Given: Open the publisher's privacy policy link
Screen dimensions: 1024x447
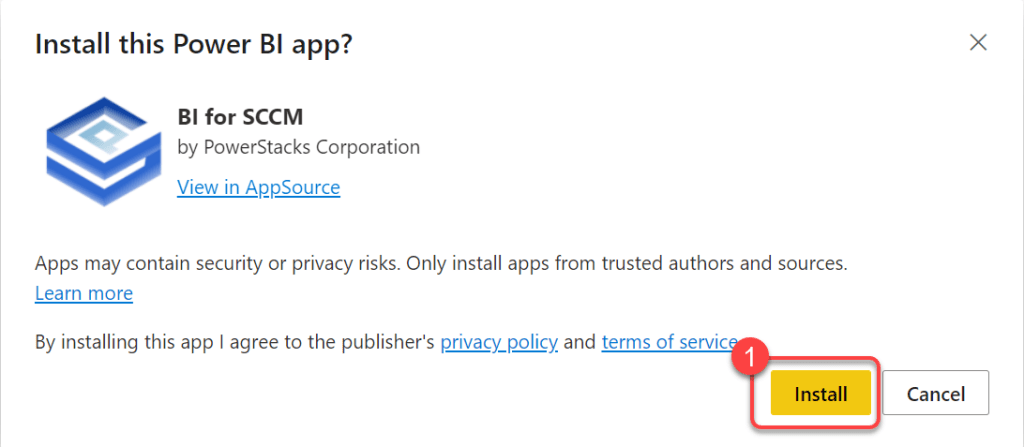Looking at the screenshot, I should tap(499, 342).
